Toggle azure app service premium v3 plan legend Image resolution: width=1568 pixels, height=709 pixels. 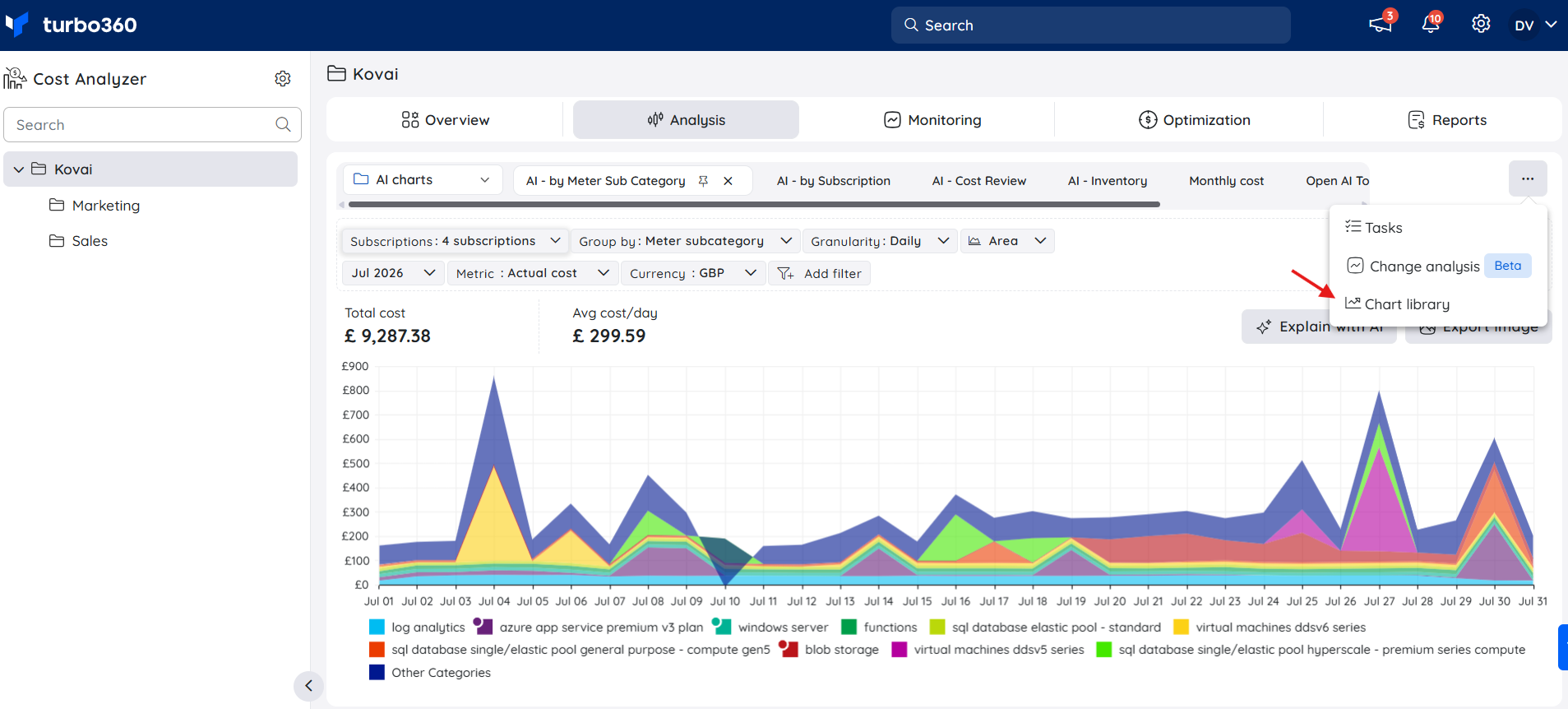click(589, 627)
